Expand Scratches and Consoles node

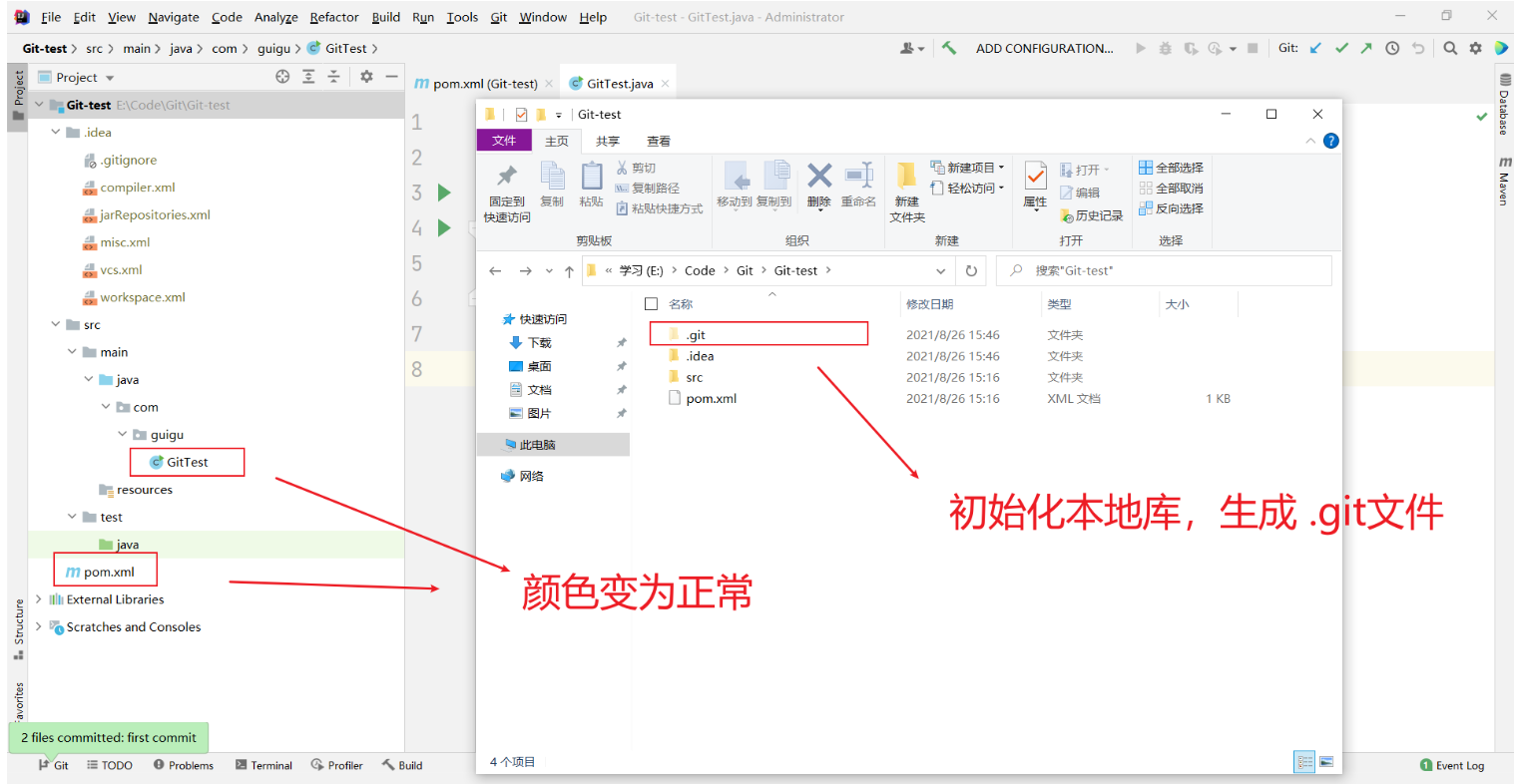[x=39, y=627]
